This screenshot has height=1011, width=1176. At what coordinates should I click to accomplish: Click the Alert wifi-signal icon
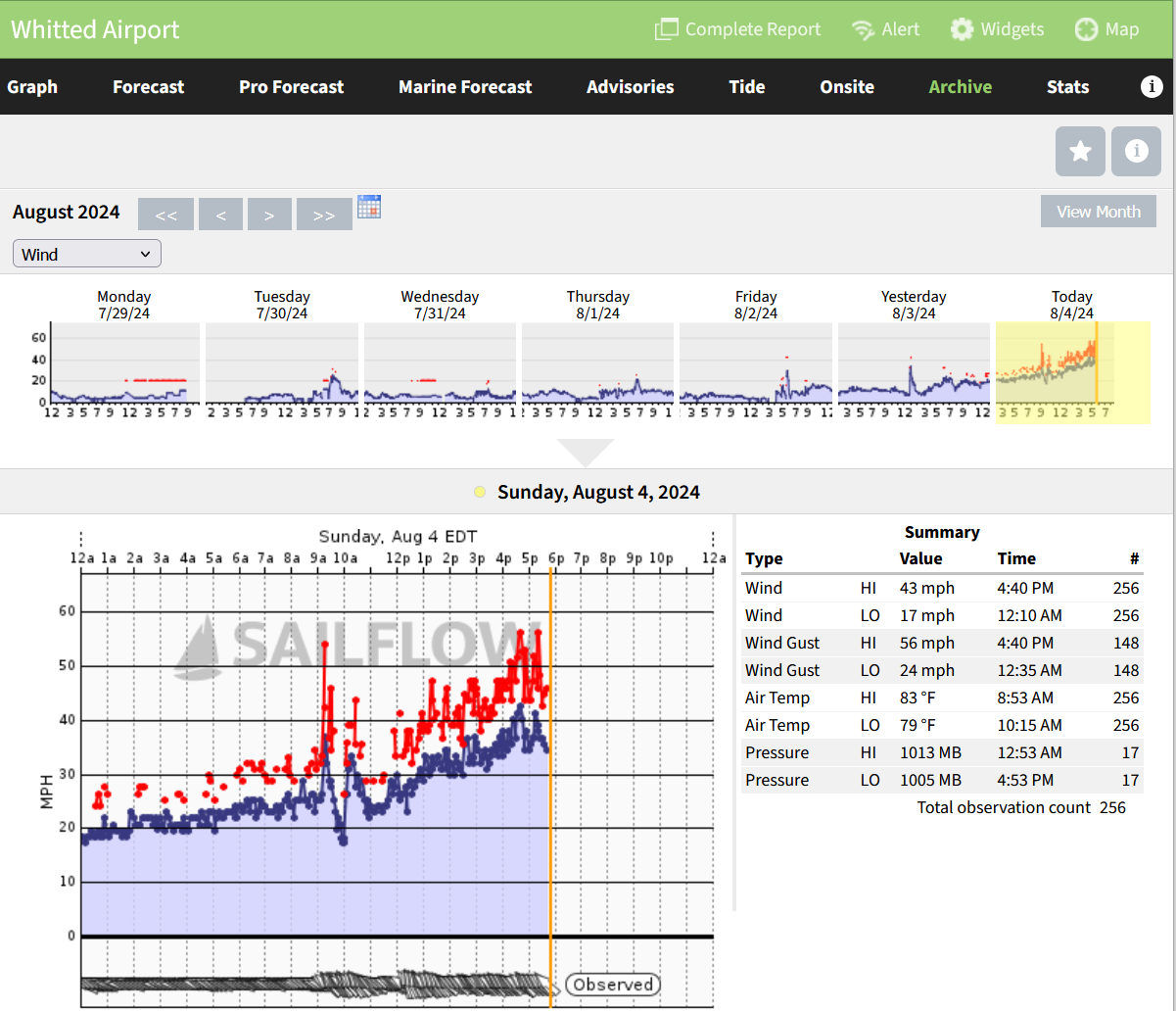[863, 29]
